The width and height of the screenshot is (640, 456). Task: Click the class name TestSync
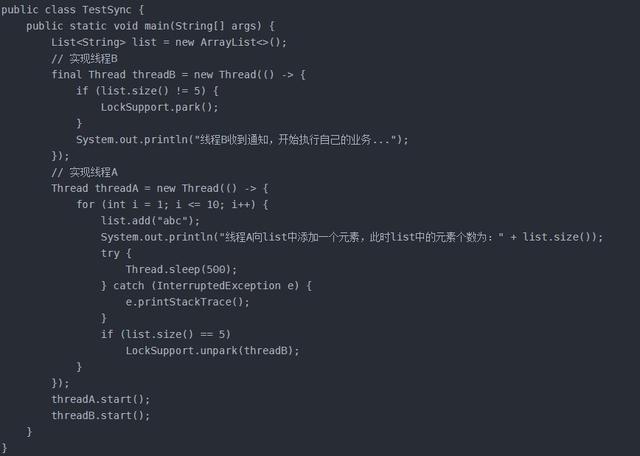pos(107,10)
